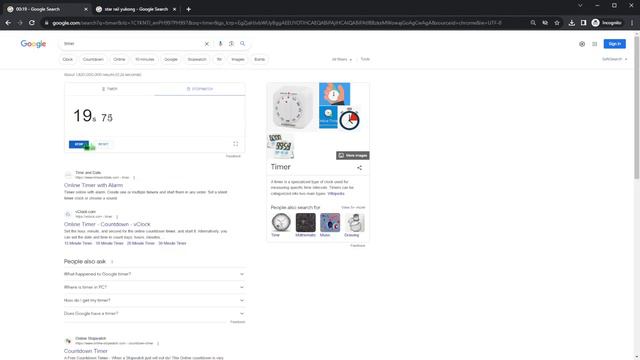Screen dimensions: 640x360
Task: Click the browser address bar
Action: [286, 23]
